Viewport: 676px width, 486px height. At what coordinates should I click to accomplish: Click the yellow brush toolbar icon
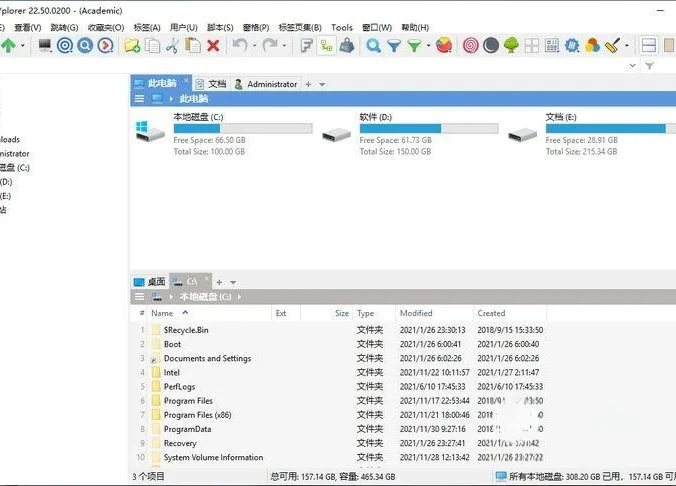[x=613, y=45]
